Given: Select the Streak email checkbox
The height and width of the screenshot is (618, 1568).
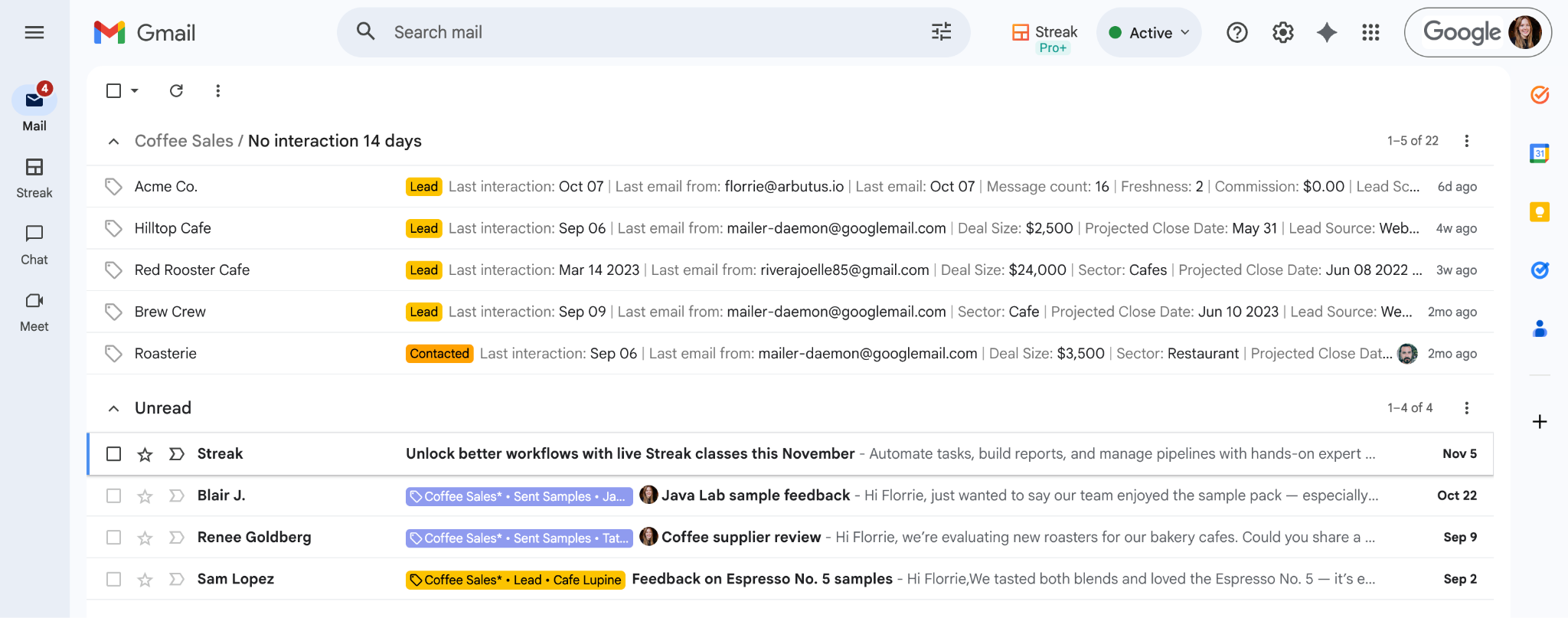Looking at the screenshot, I should (x=114, y=454).
